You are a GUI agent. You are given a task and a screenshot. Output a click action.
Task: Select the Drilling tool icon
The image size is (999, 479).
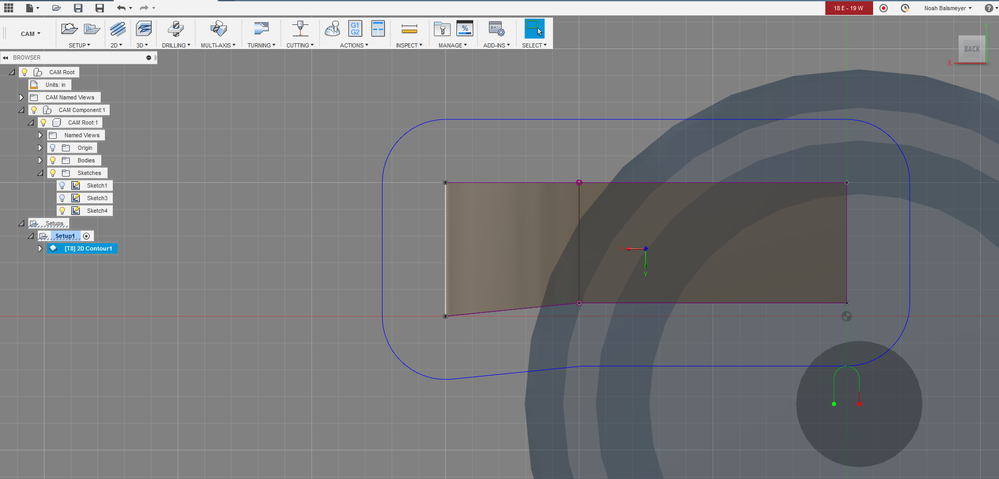point(175,29)
